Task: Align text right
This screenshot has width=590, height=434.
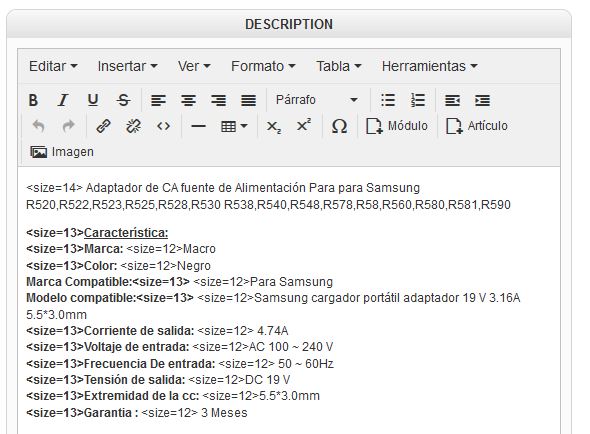Action: (218, 100)
